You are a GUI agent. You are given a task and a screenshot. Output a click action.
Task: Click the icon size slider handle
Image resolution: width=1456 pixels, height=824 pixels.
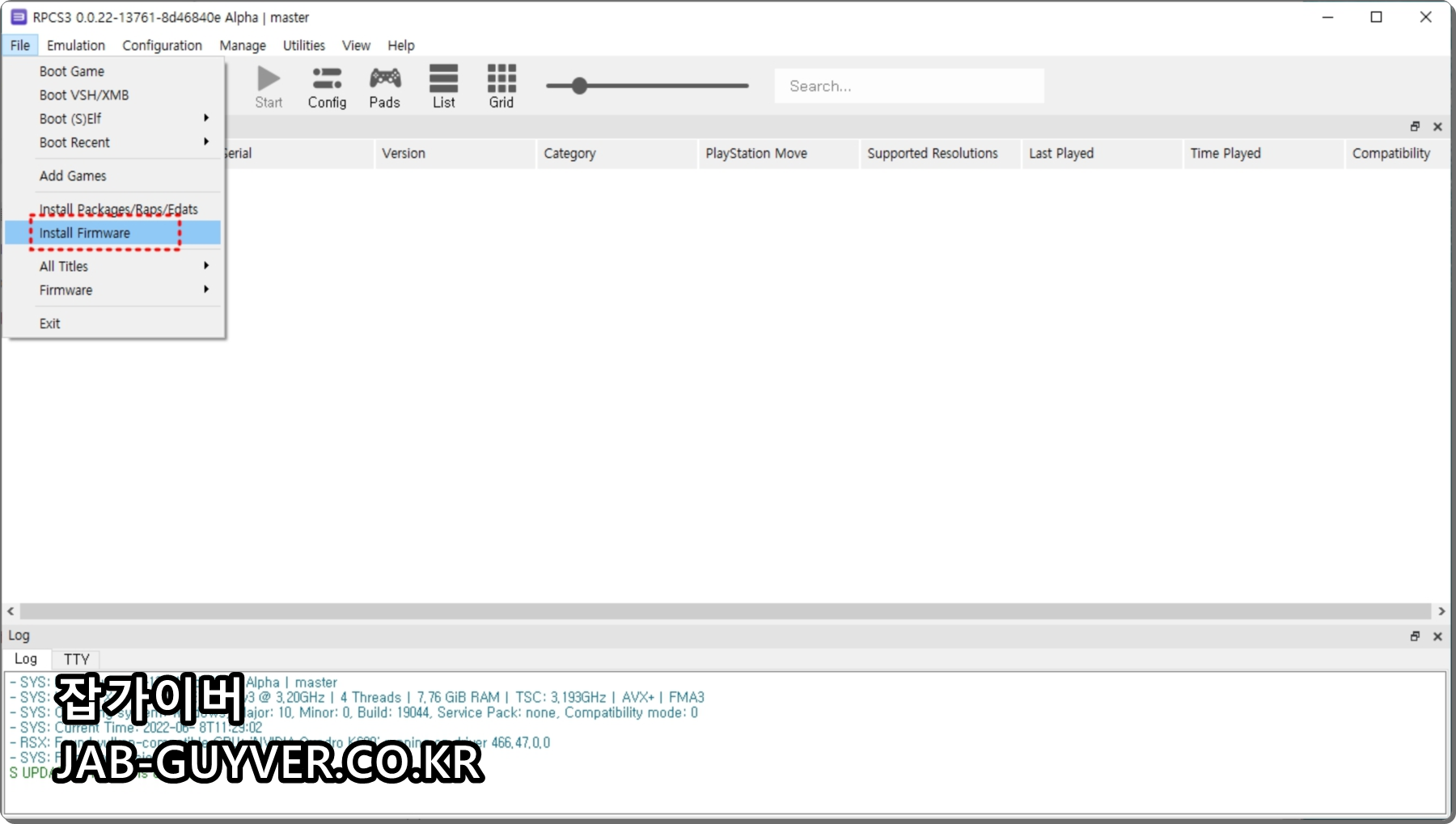[579, 86]
